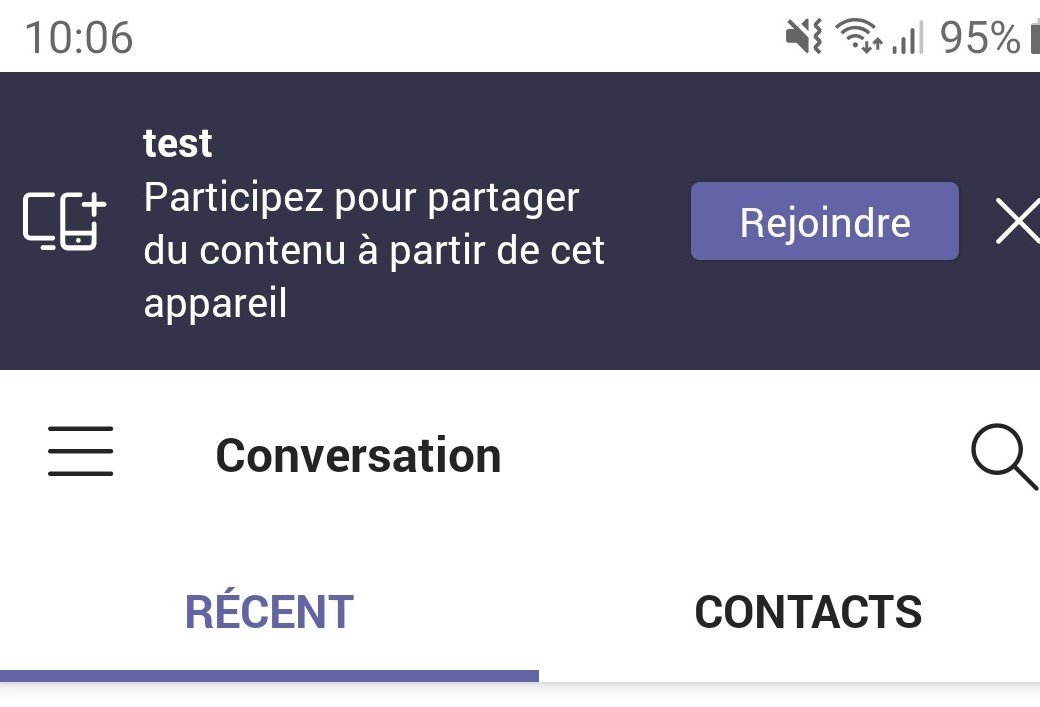This screenshot has height=707, width=1040.
Task: Click the 'test' meeting title
Action: point(178,143)
